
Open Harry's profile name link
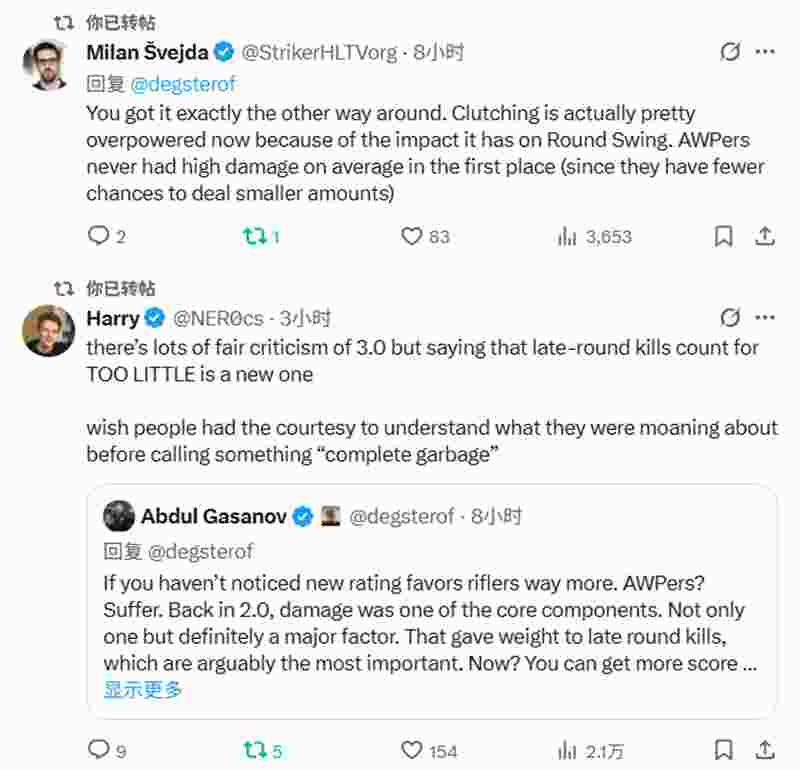point(113,318)
